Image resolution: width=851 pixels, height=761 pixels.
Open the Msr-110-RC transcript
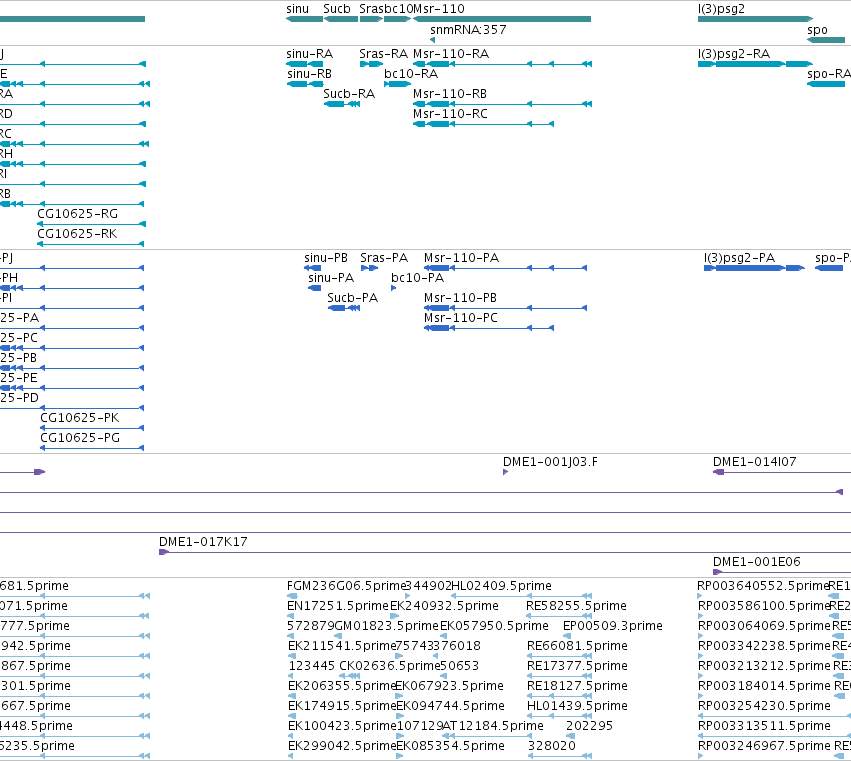(x=484, y=124)
